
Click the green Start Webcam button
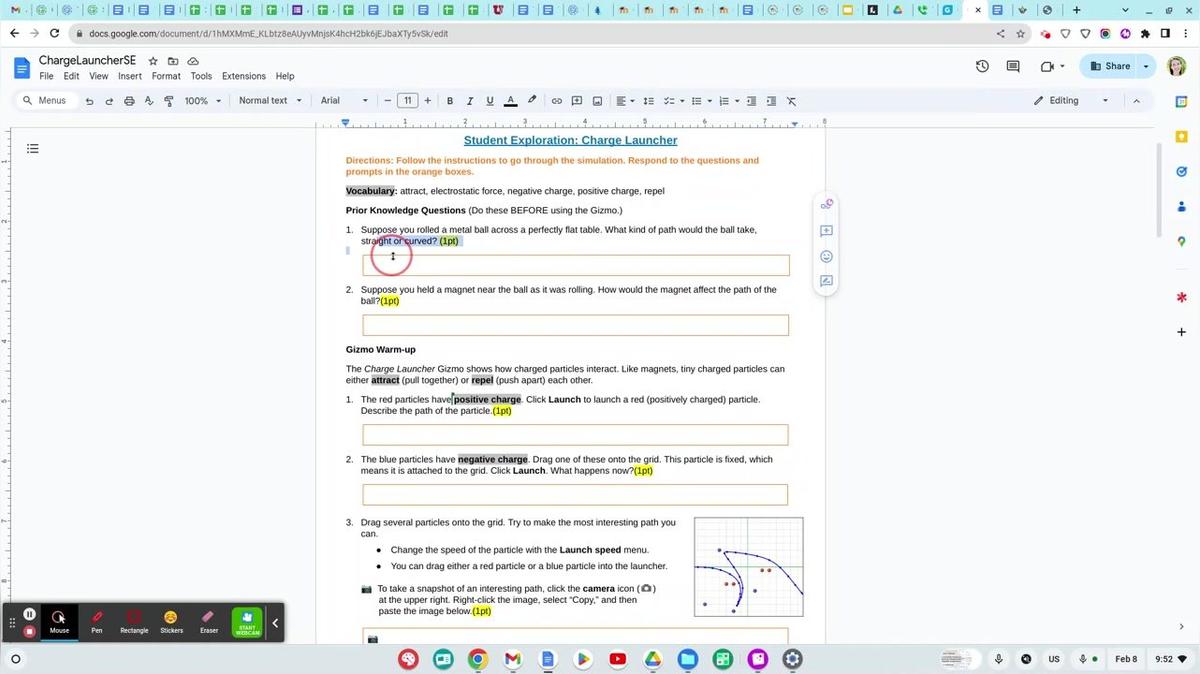click(x=247, y=622)
